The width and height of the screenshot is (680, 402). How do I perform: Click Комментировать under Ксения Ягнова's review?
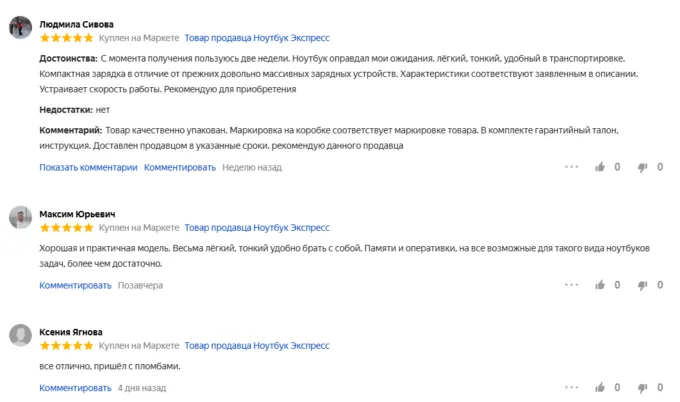pyautogui.click(x=75, y=388)
